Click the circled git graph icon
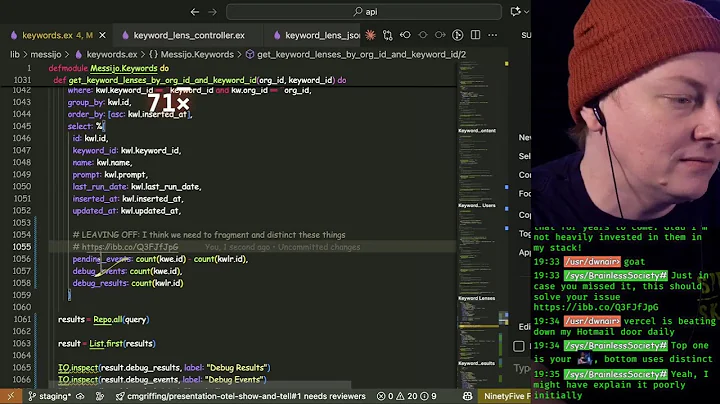The width and height of the screenshot is (720, 404). (457, 35)
